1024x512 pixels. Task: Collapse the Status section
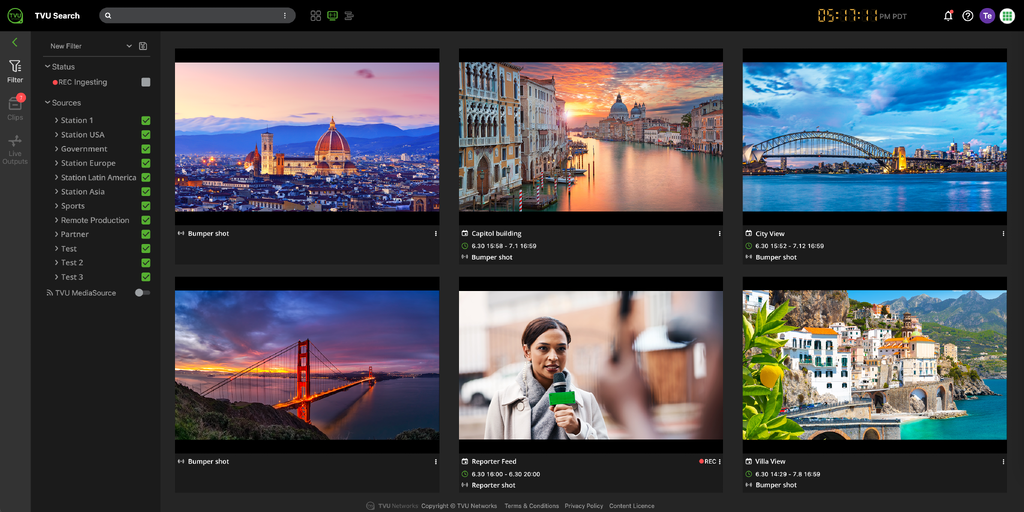[47, 67]
